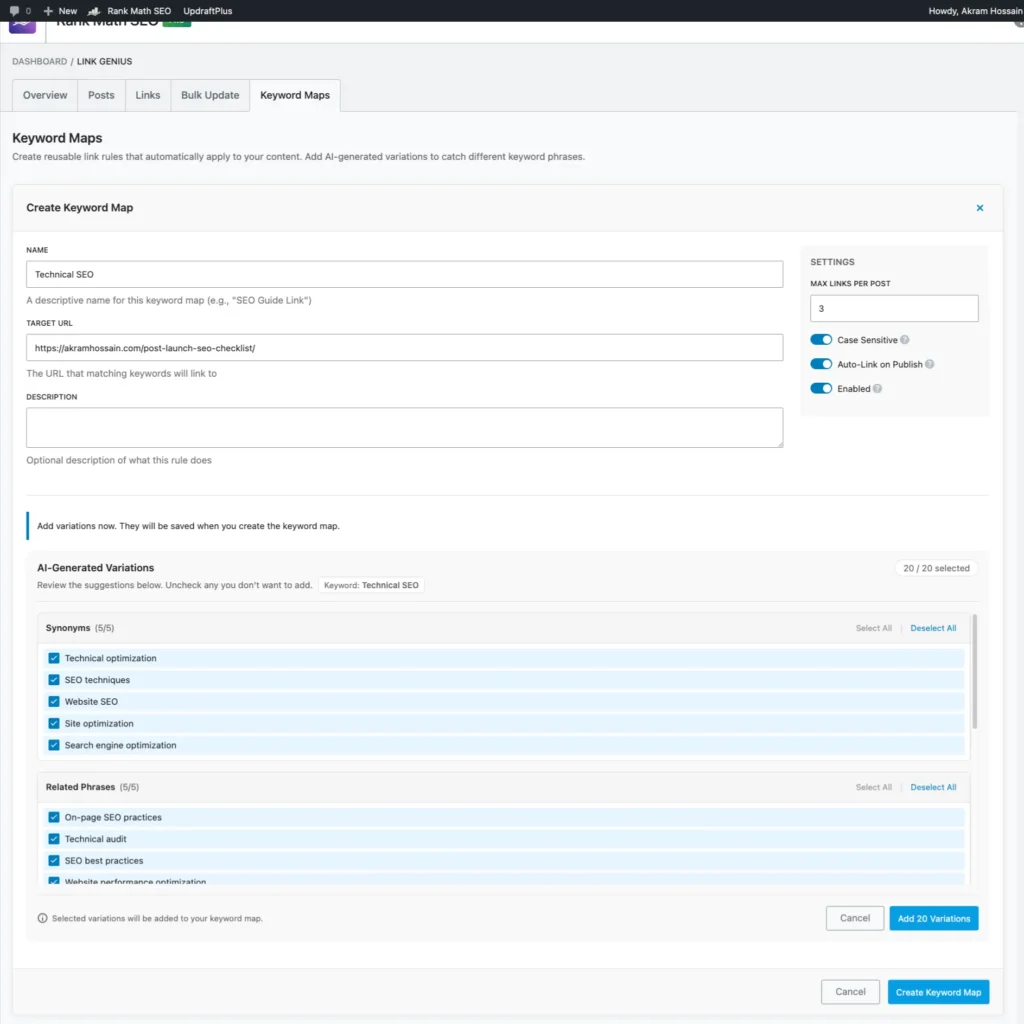
Task: Click help icon next to Case Sensitive
Action: (905, 340)
